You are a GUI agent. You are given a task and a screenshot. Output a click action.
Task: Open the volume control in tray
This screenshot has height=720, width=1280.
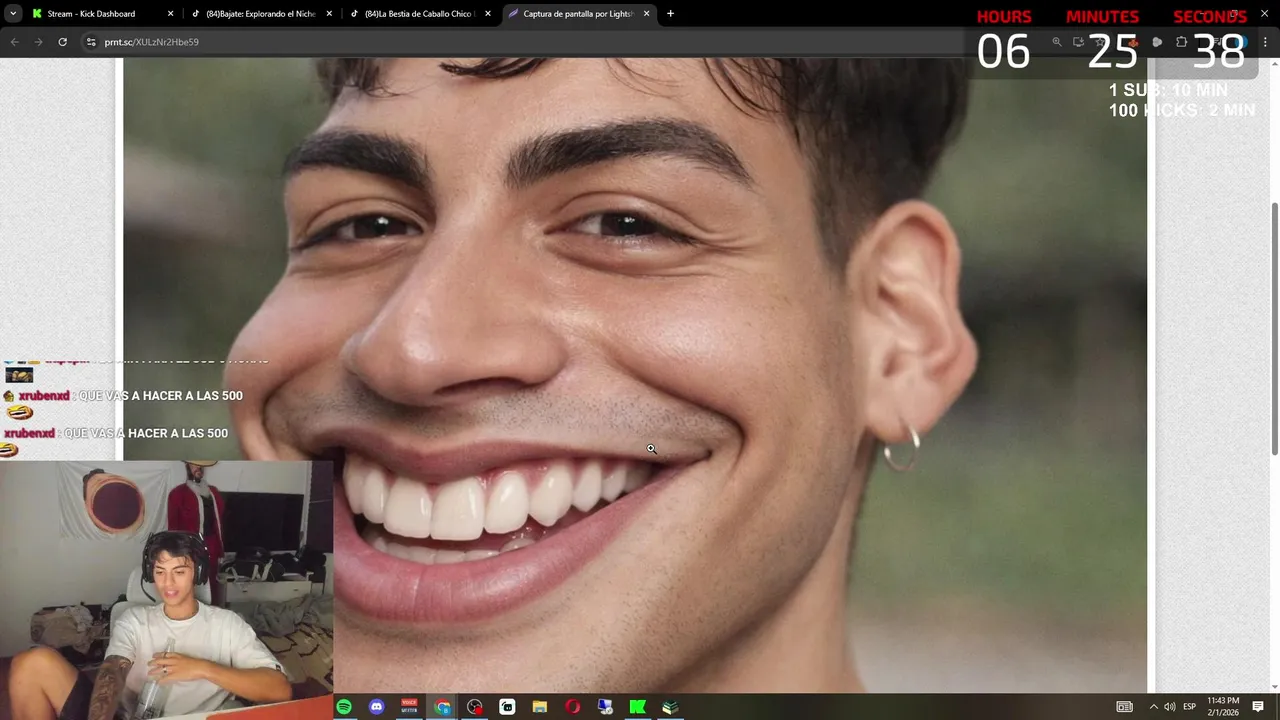coord(1170,707)
